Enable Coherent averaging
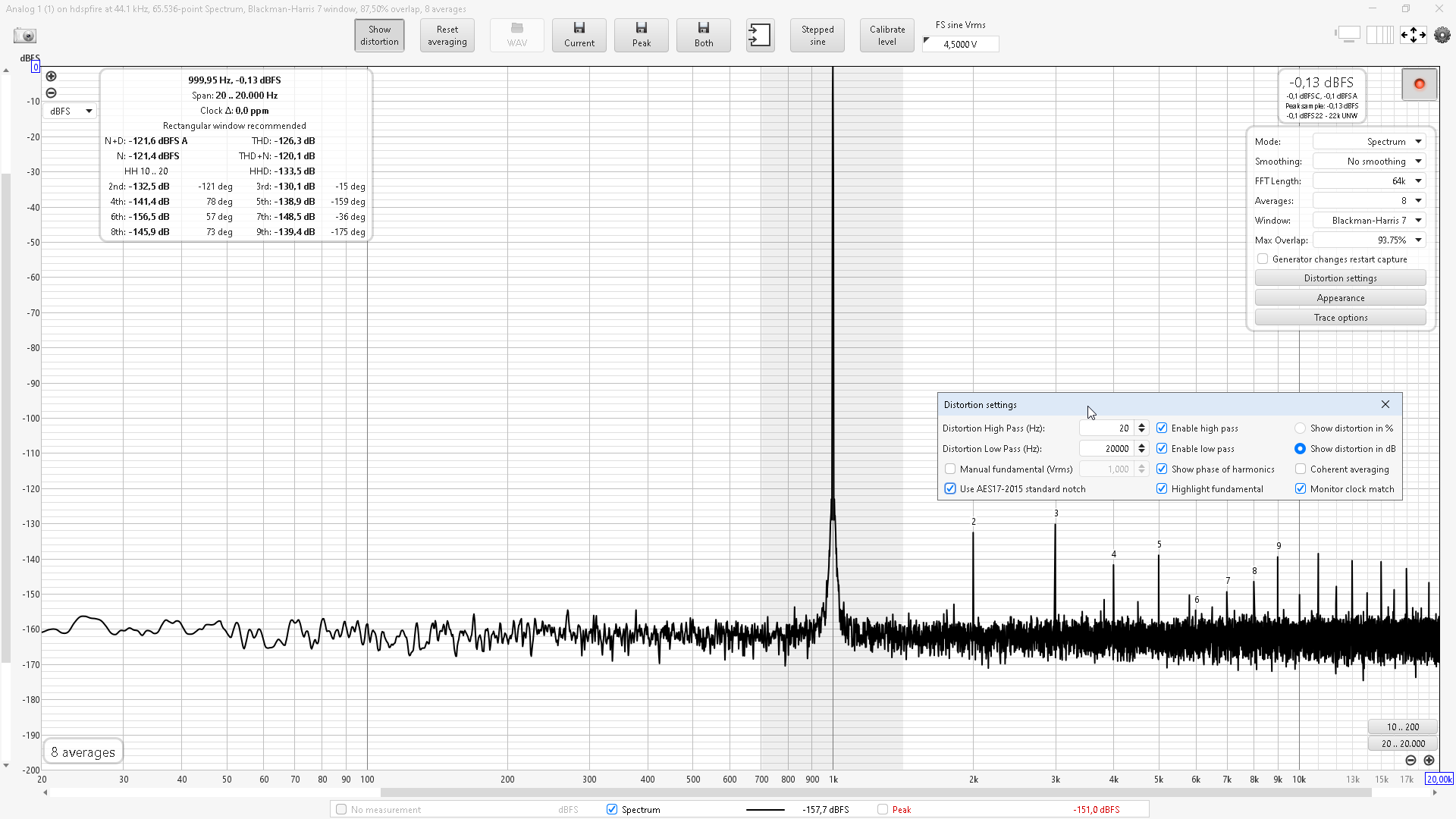The height and width of the screenshot is (819, 1456). pos(1301,469)
